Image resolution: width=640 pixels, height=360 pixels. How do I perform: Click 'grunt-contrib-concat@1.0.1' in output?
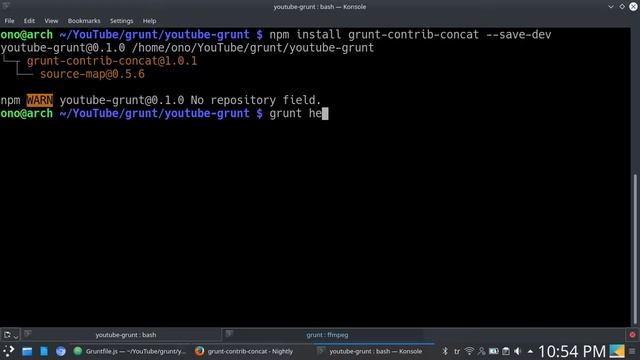pyautogui.click(x=112, y=61)
